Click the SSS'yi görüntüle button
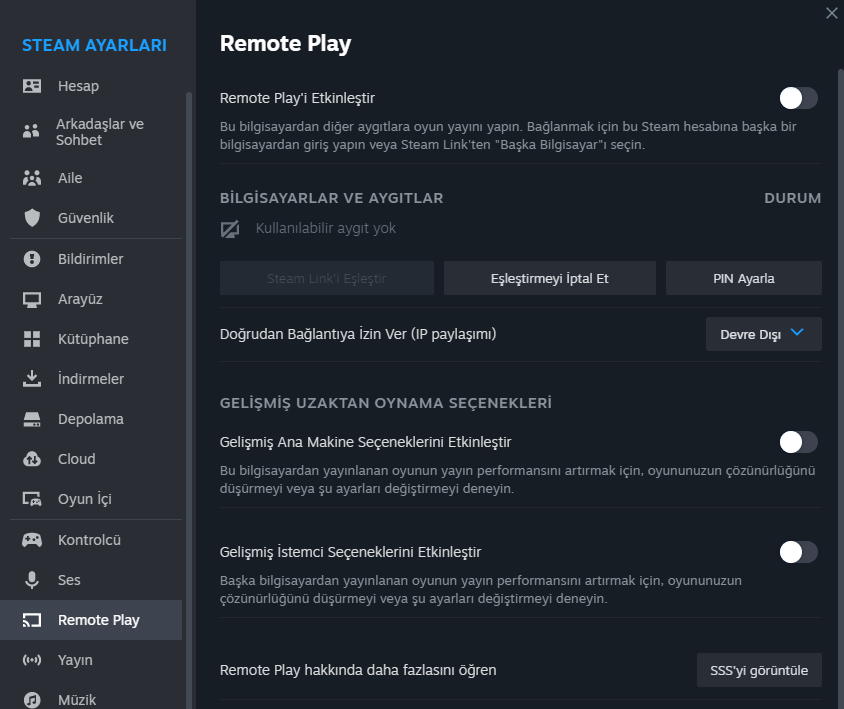 click(x=759, y=670)
